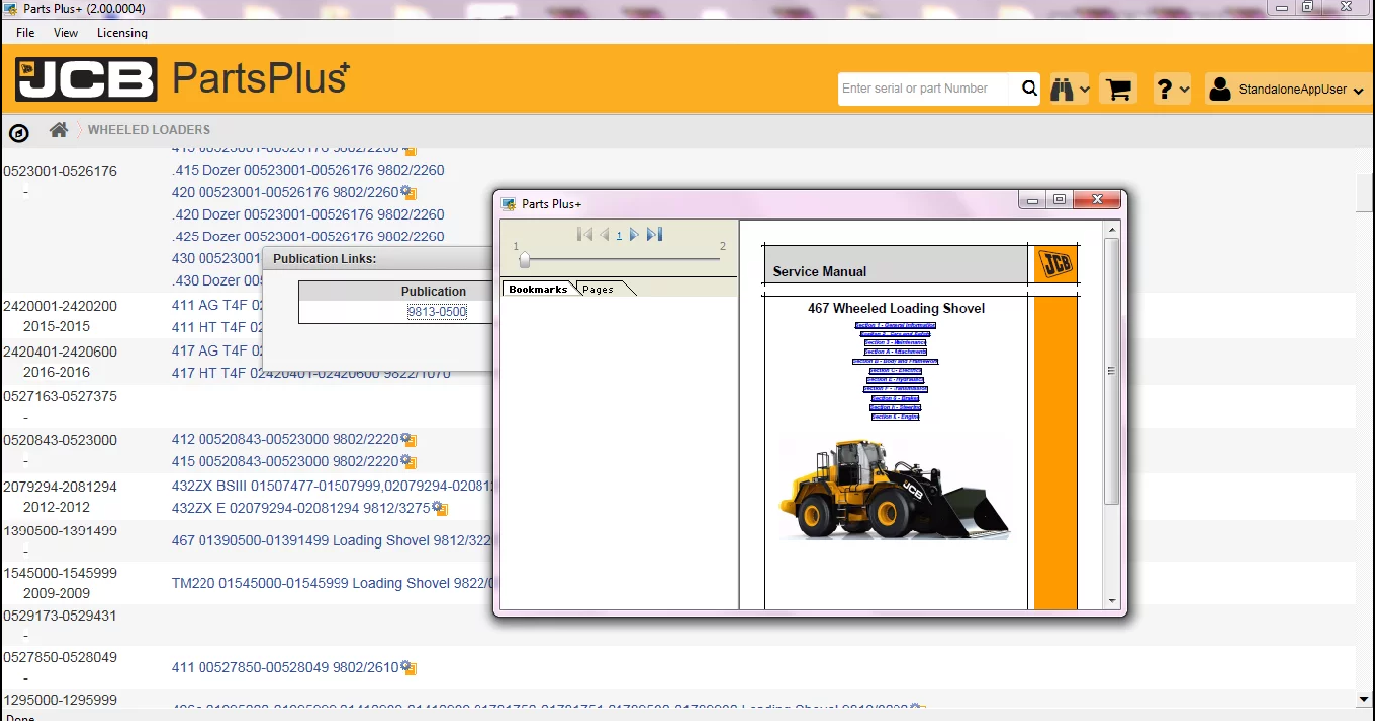Advance to next page with forward arrow
The width and height of the screenshot is (1375, 721).
pos(634,234)
